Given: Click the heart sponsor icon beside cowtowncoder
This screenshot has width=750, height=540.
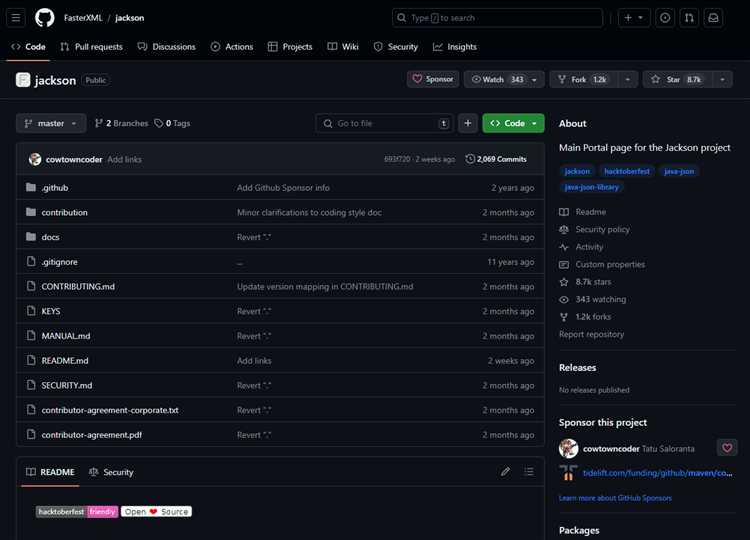Looking at the screenshot, I should pyautogui.click(x=727, y=448).
